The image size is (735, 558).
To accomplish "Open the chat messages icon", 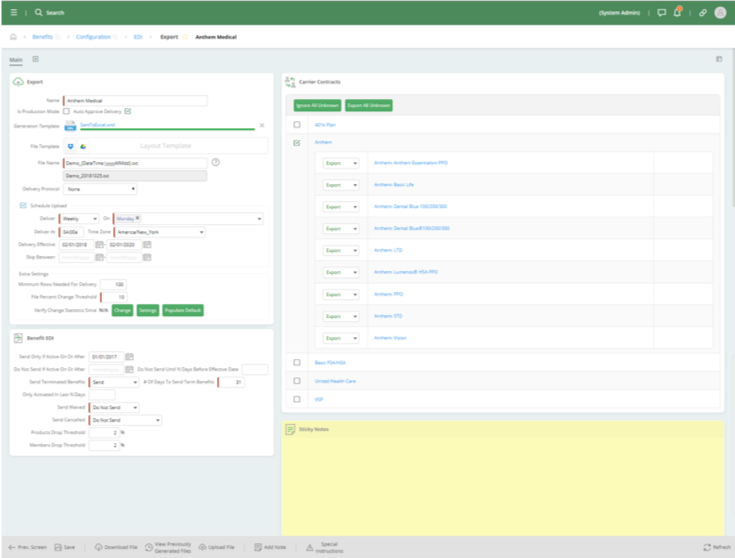I will pyautogui.click(x=661, y=13).
